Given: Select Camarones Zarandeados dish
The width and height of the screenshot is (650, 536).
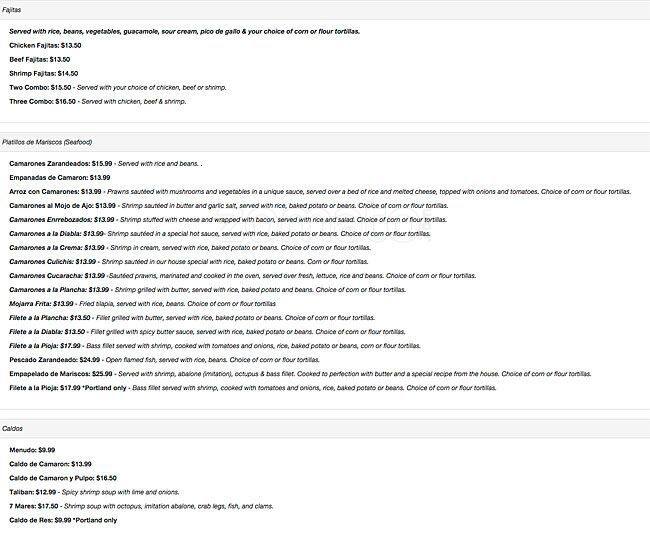Looking at the screenshot, I should click(60, 163).
